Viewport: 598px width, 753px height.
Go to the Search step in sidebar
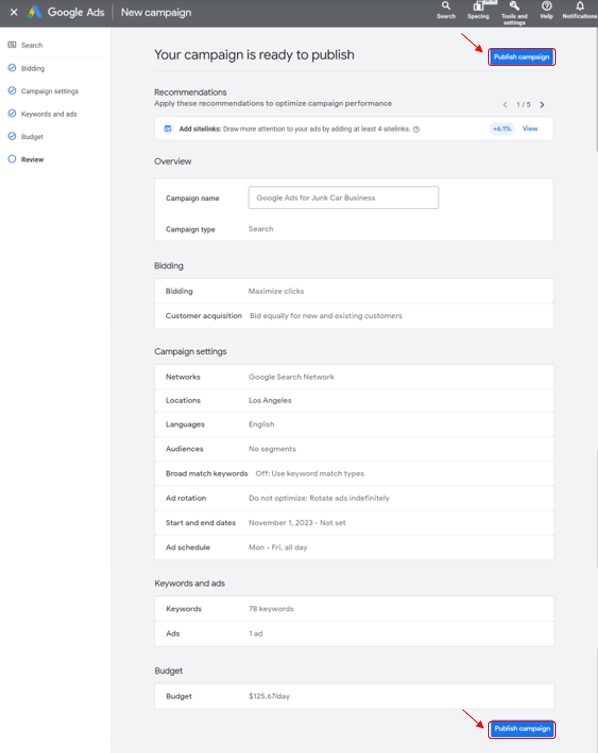point(32,45)
